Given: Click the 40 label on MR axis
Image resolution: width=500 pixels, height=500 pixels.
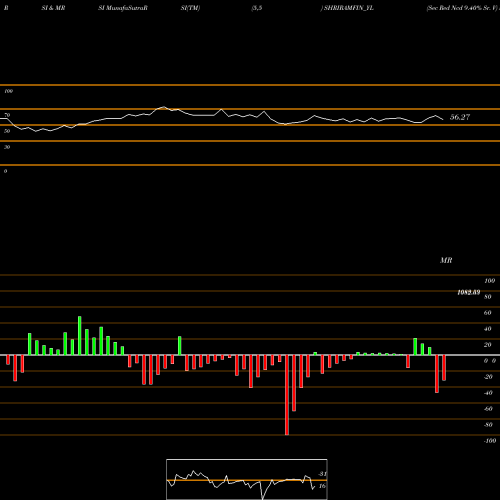Looking at the screenshot, I should 488,329.
